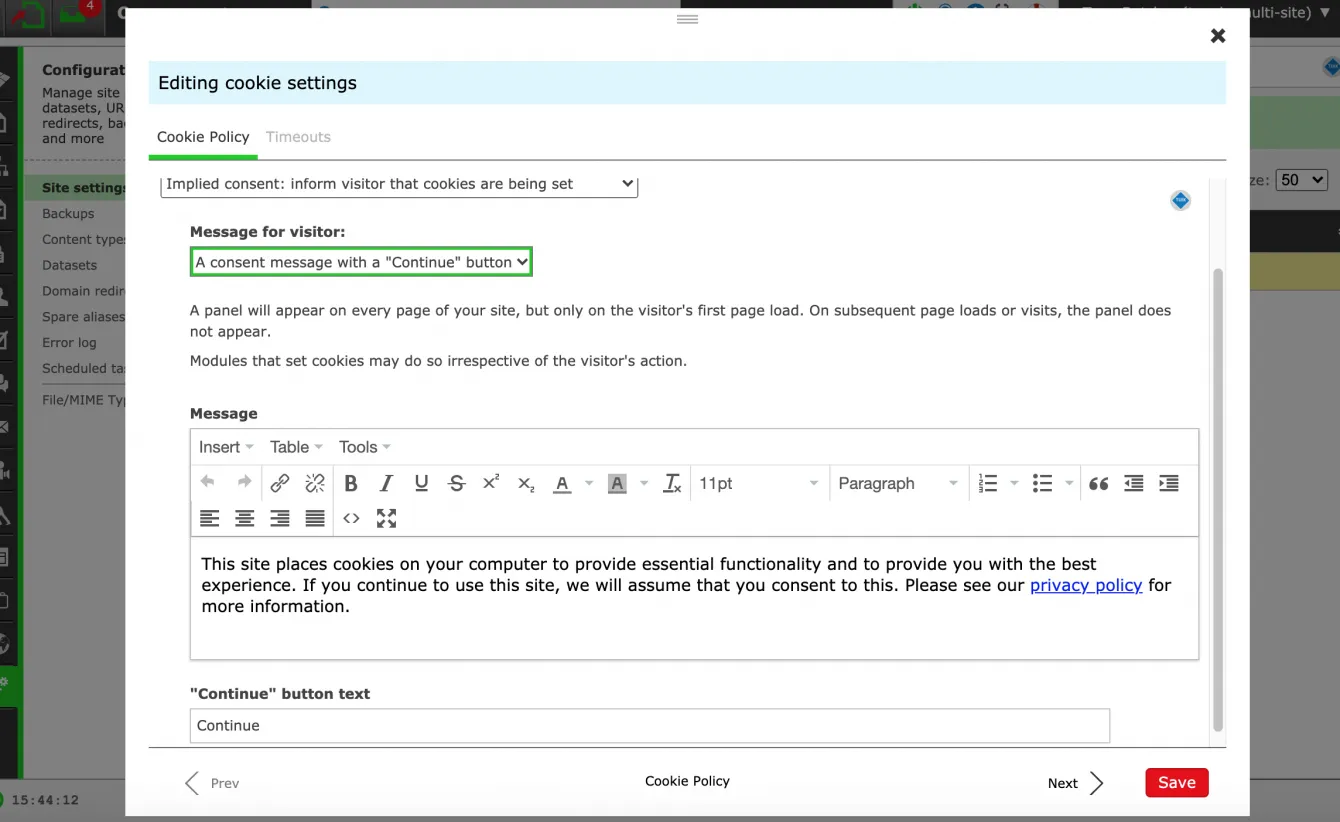Image resolution: width=1340 pixels, height=822 pixels.
Task: Toggle underline formatting
Action: tap(421, 483)
